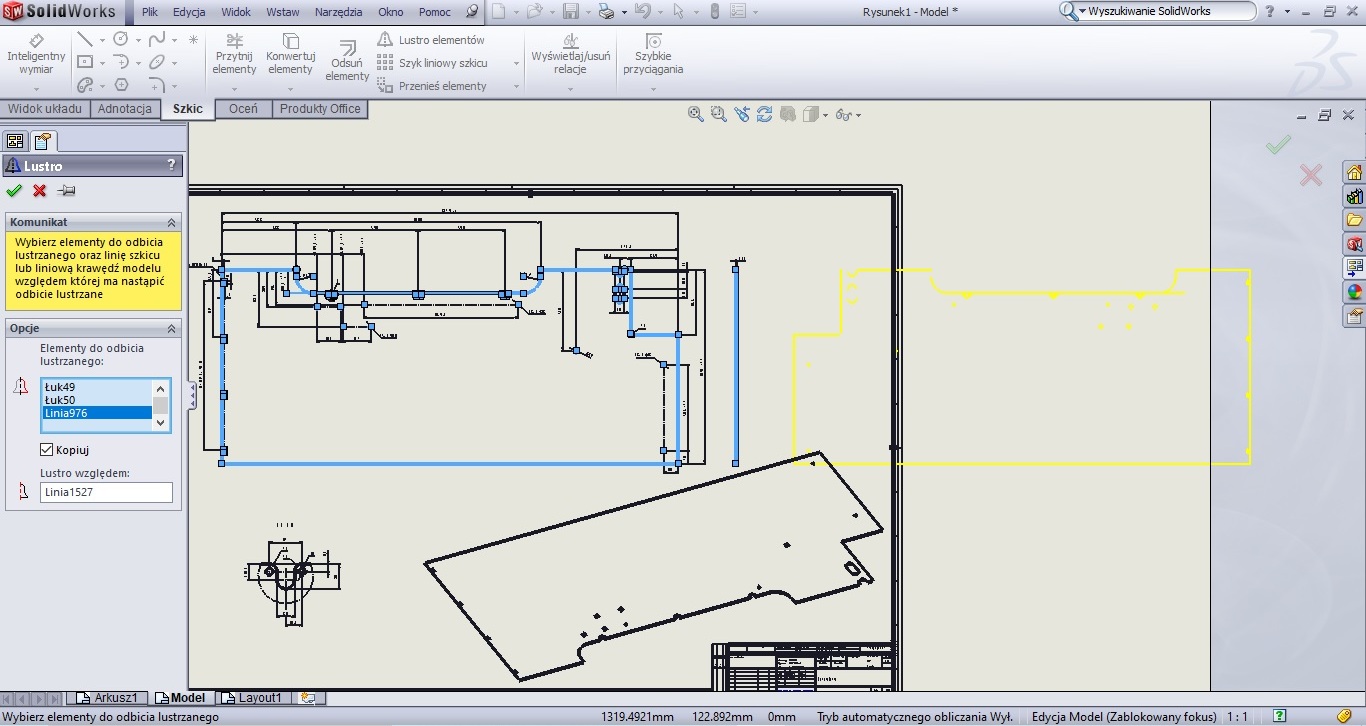Toggle the Kopiuj checkbox

[x=46, y=450]
